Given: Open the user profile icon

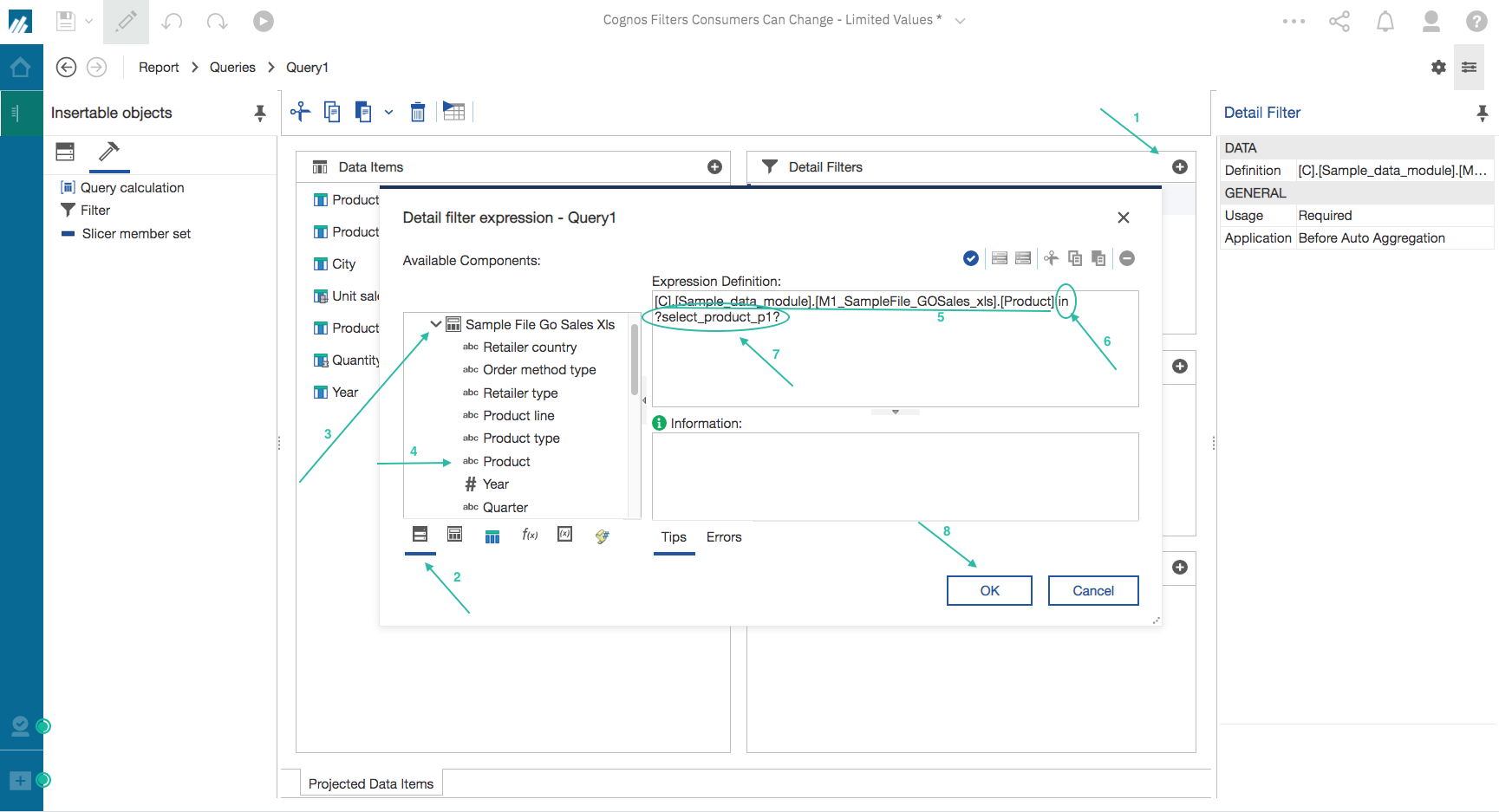Looking at the screenshot, I should coord(1431,21).
